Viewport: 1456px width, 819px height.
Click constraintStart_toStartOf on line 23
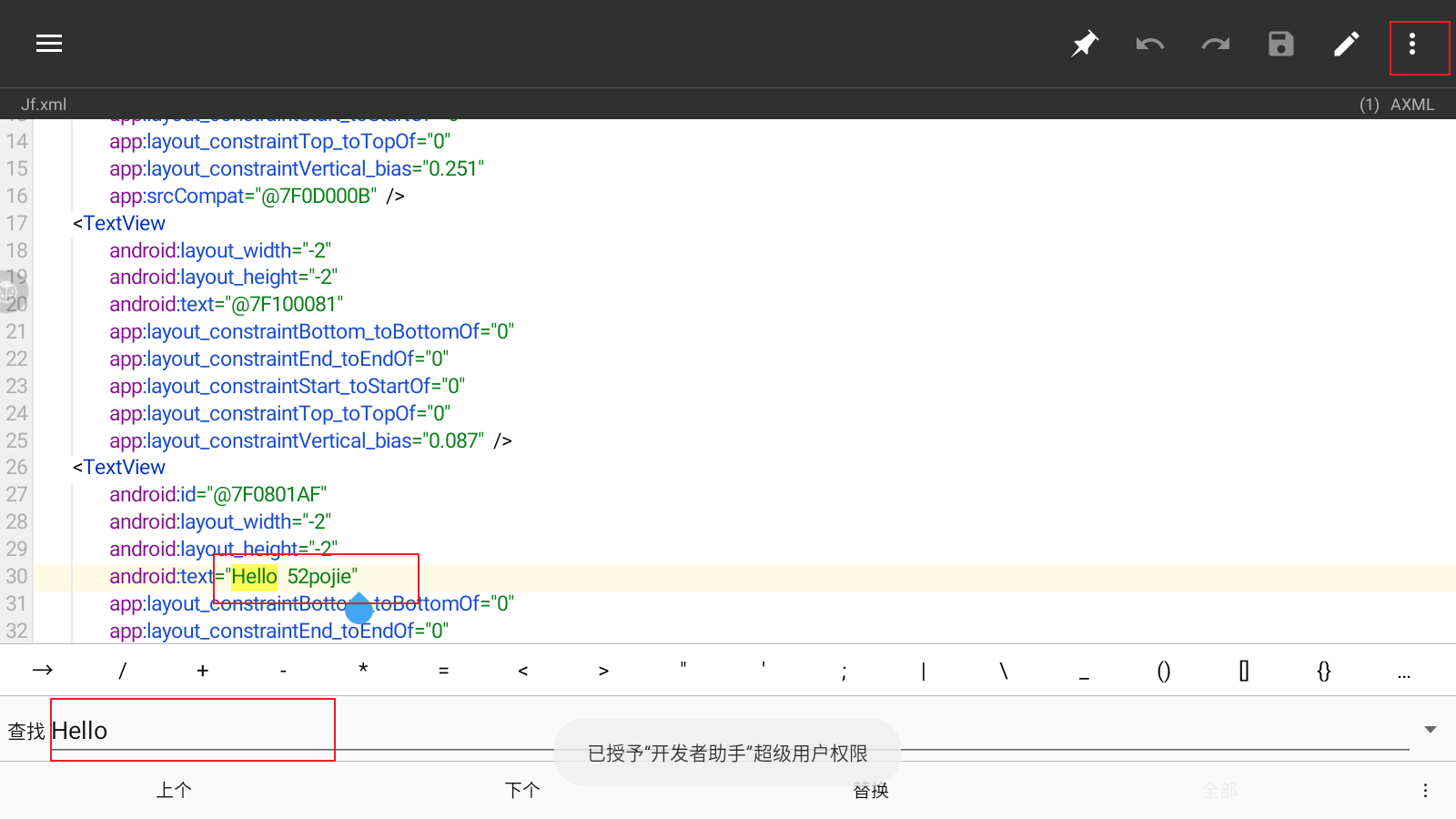point(288,387)
